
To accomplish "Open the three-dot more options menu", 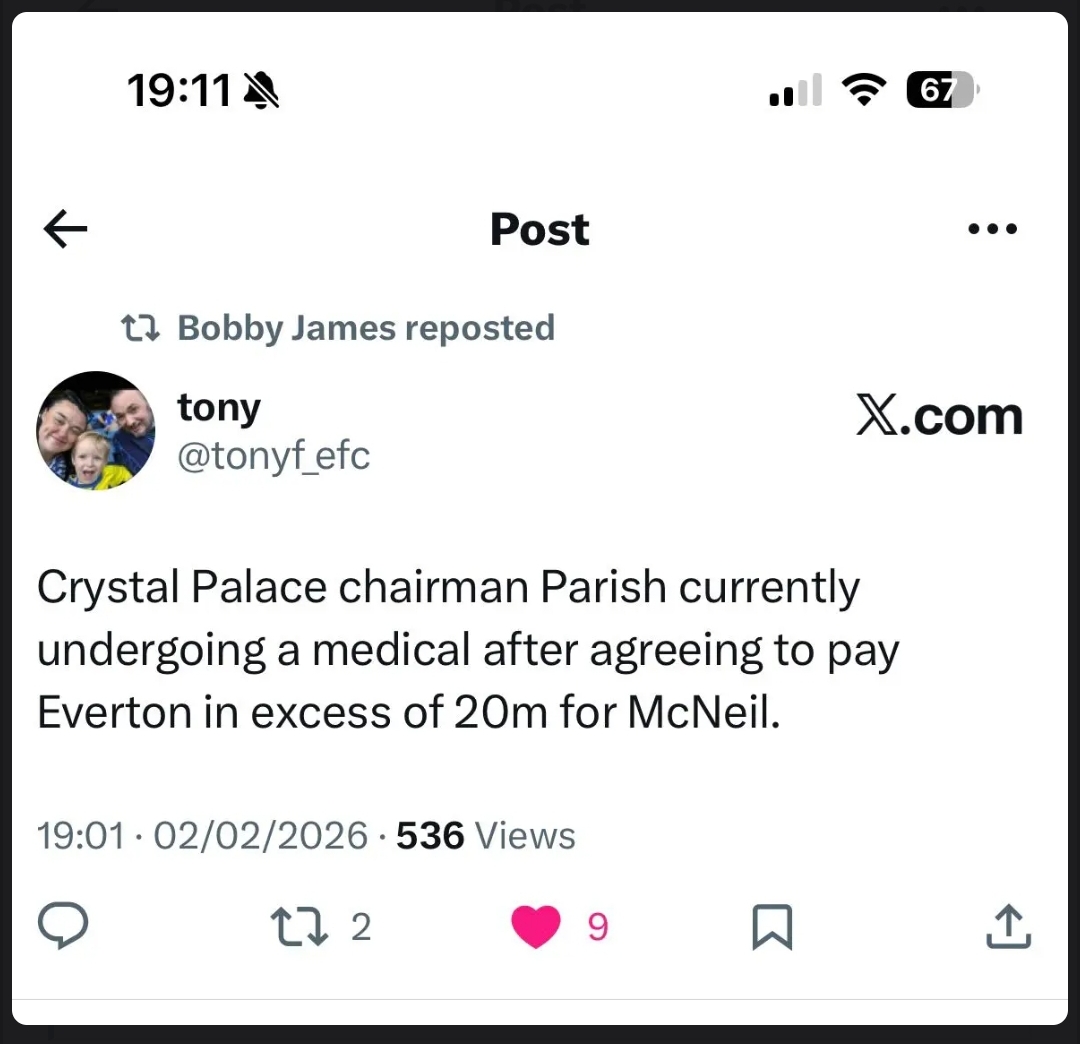I will (993, 230).
